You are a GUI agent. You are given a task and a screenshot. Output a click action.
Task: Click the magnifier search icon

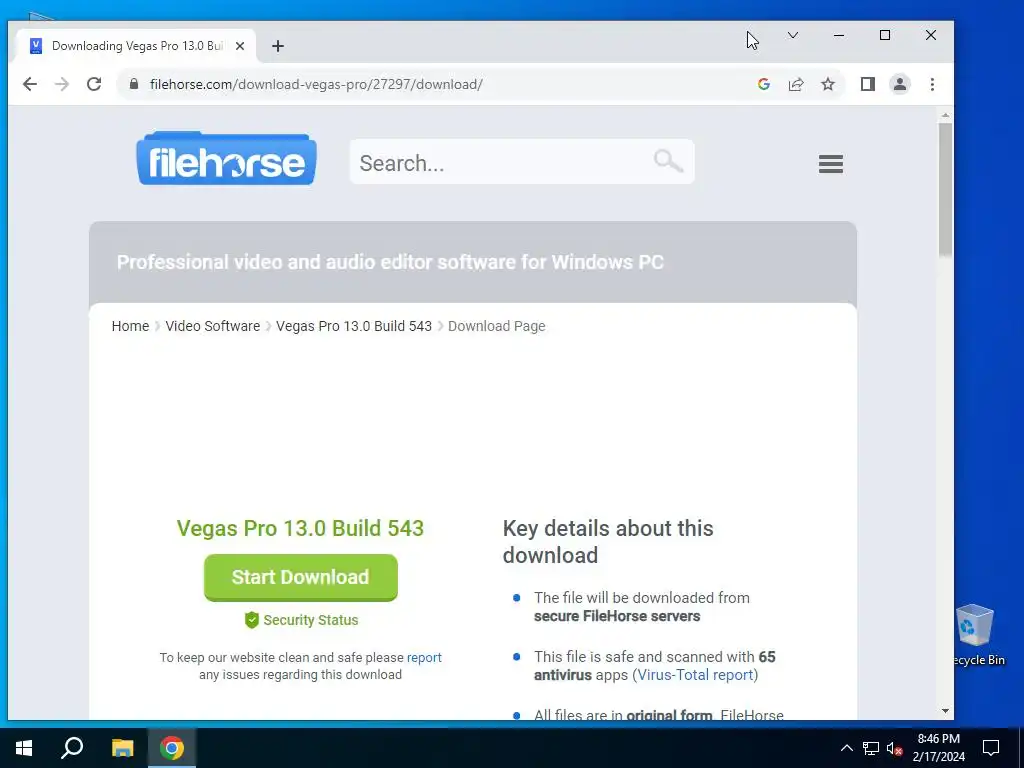tap(667, 160)
